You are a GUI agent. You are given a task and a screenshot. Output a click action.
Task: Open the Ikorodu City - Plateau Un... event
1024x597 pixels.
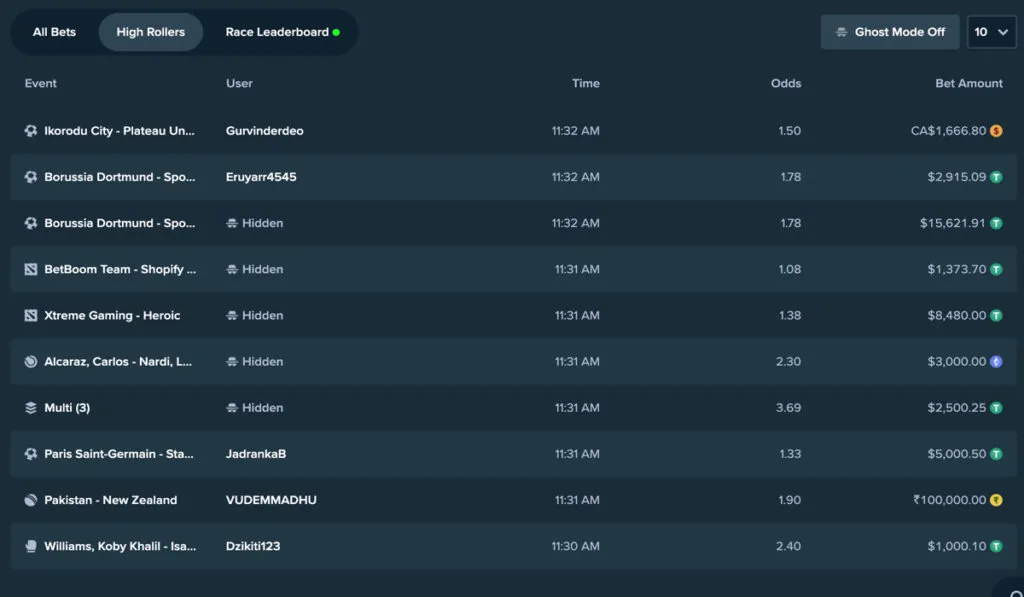coord(120,131)
